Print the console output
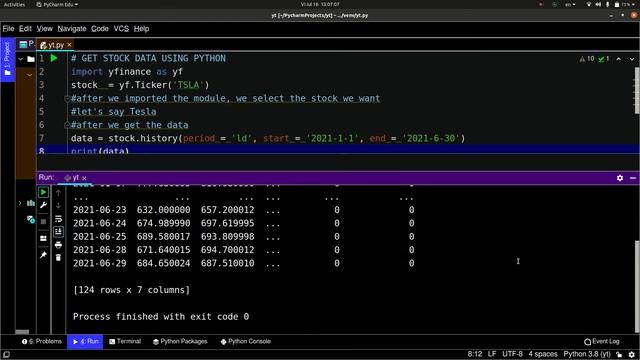The height and width of the screenshot is (360, 640). coord(58,245)
